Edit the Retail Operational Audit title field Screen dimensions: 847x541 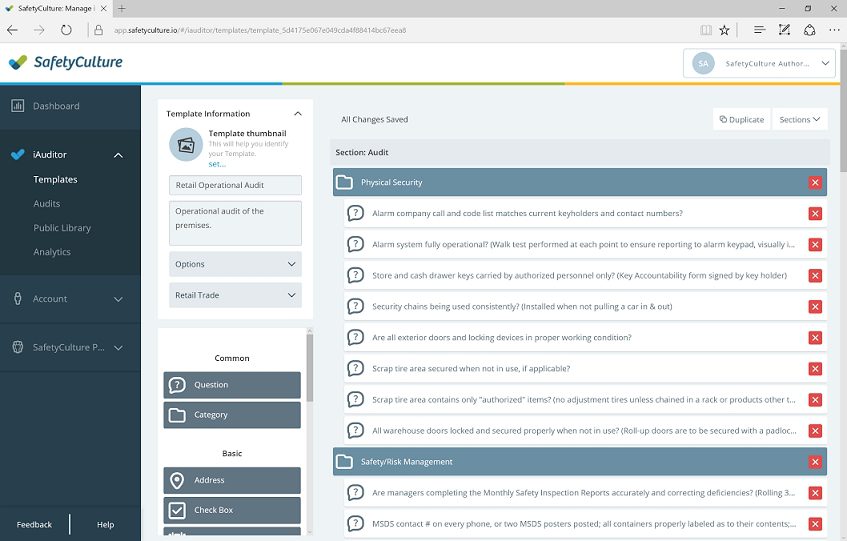[x=235, y=185]
